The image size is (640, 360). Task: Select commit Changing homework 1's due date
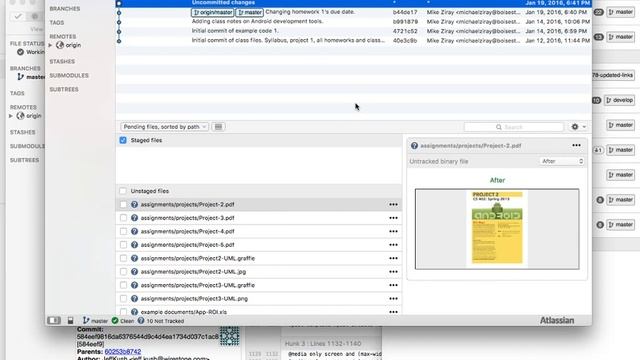pyautogui.click(x=353, y=12)
